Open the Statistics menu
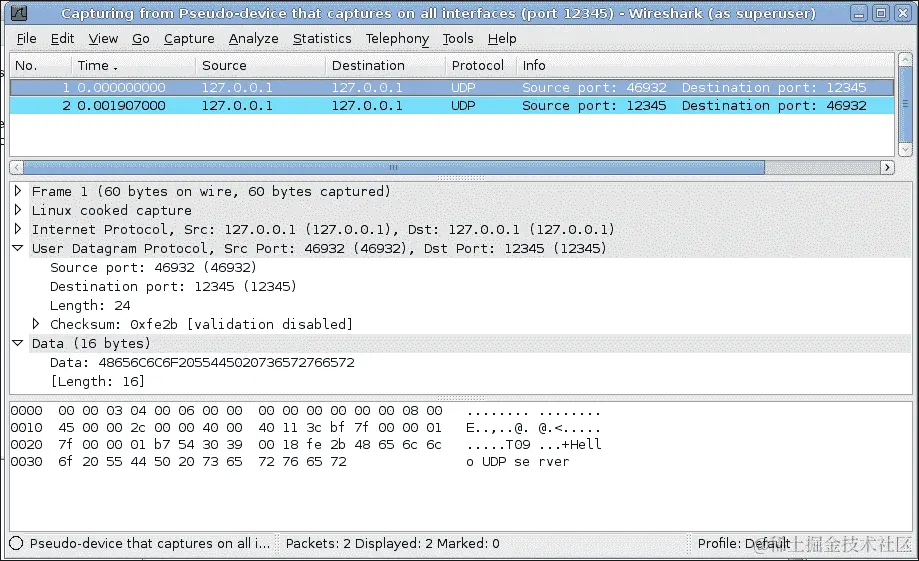The image size is (919, 561). [322, 39]
